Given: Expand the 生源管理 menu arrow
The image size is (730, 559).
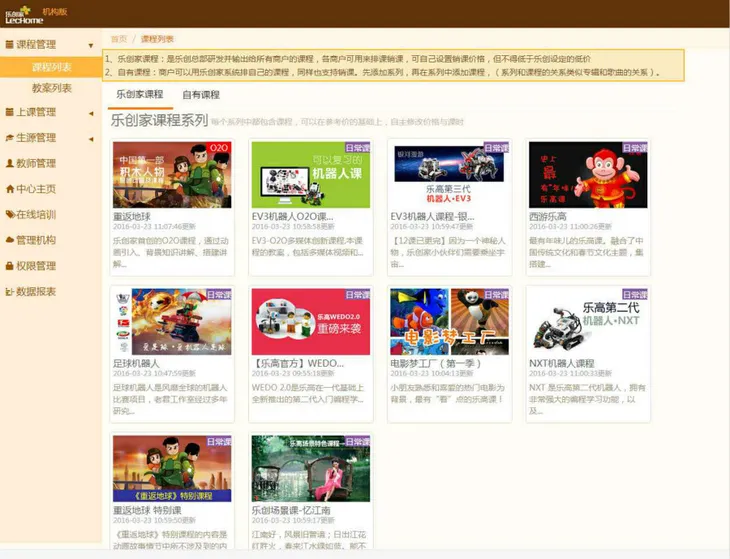Looking at the screenshot, I should pyautogui.click(x=91, y=139).
